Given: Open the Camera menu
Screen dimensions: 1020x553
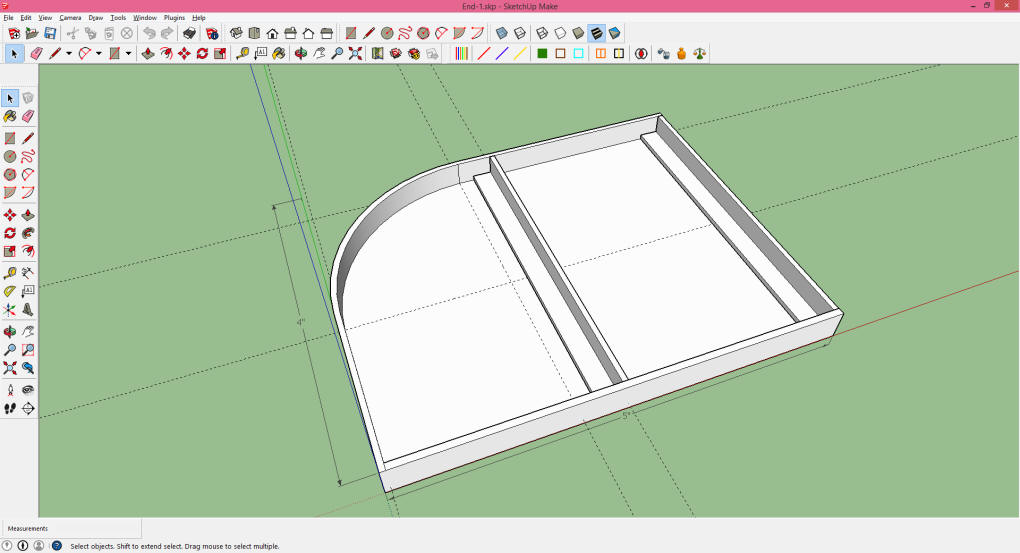Looking at the screenshot, I should [x=70, y=18].
